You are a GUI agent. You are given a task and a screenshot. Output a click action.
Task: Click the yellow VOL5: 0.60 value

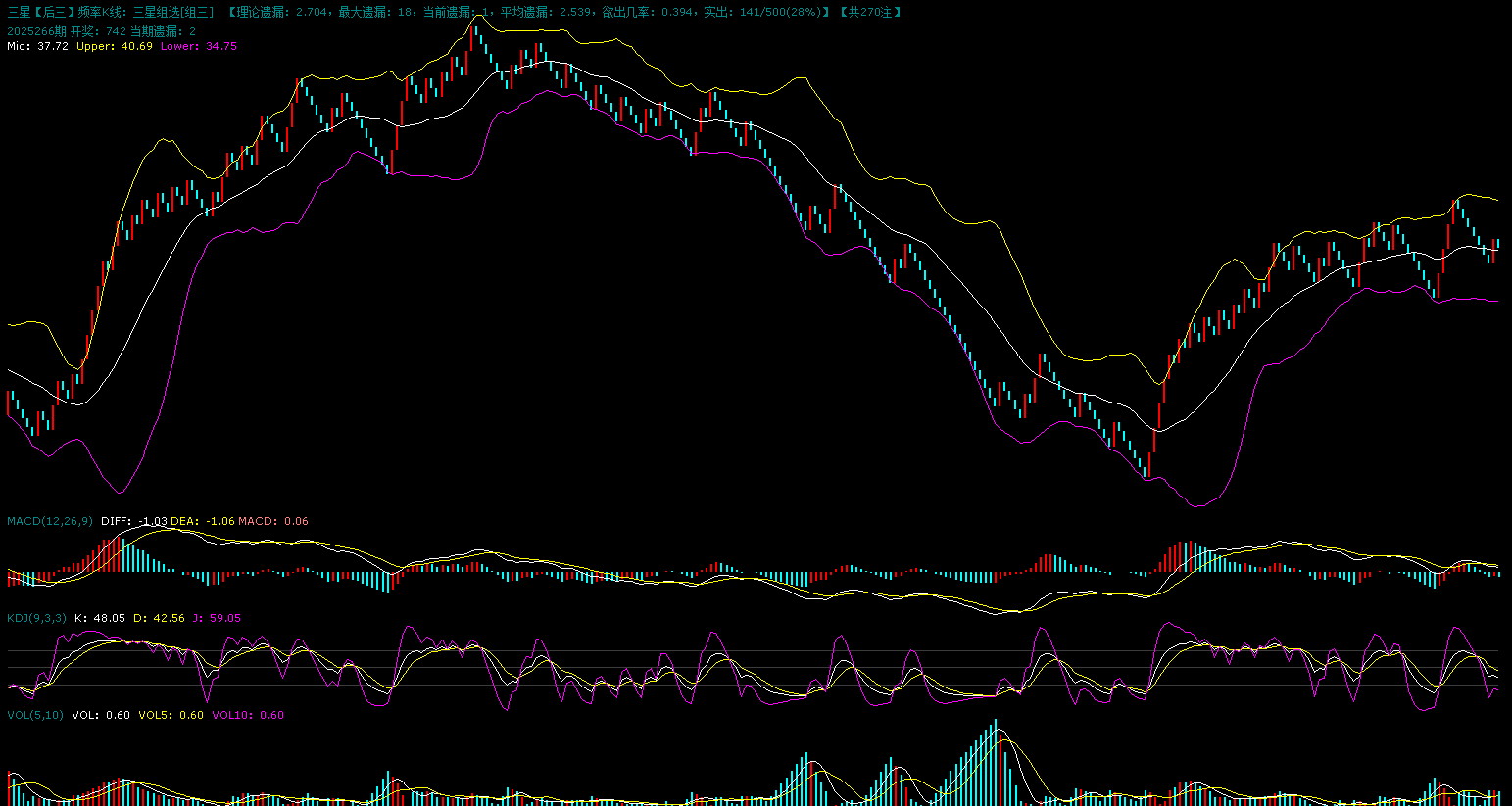(x=171, y=715)
